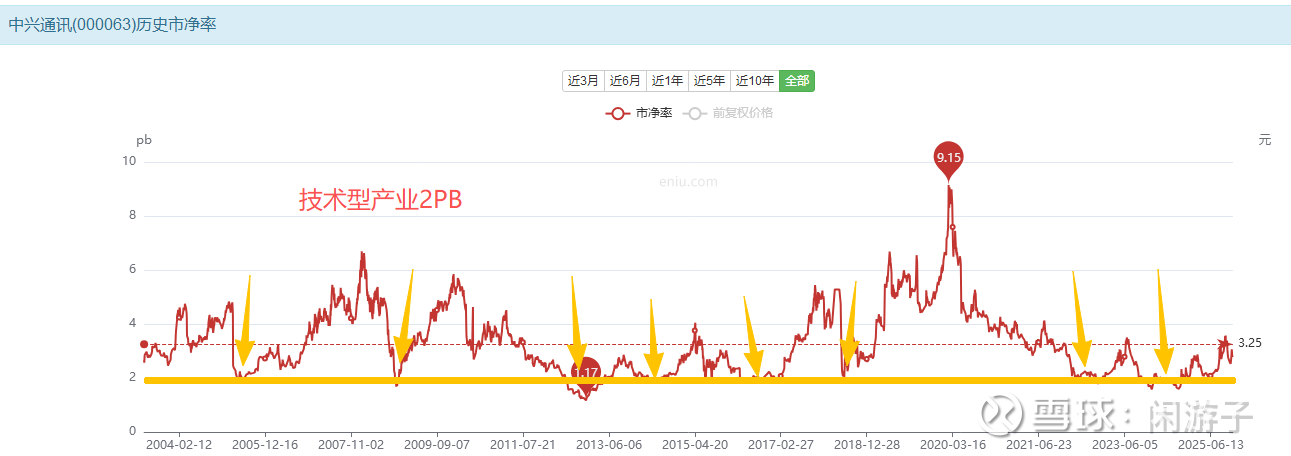Click the 元 right axis unit label
This screenshot has width=1291, height=456.
coord(1265,140)
